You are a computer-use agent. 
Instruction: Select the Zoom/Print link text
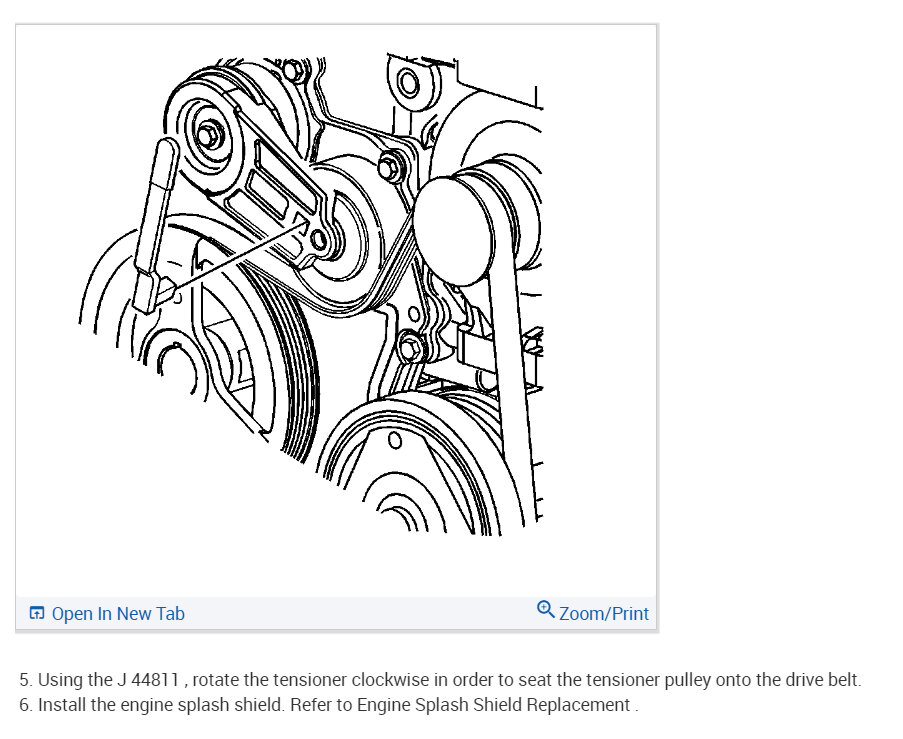tap(604, 613)
